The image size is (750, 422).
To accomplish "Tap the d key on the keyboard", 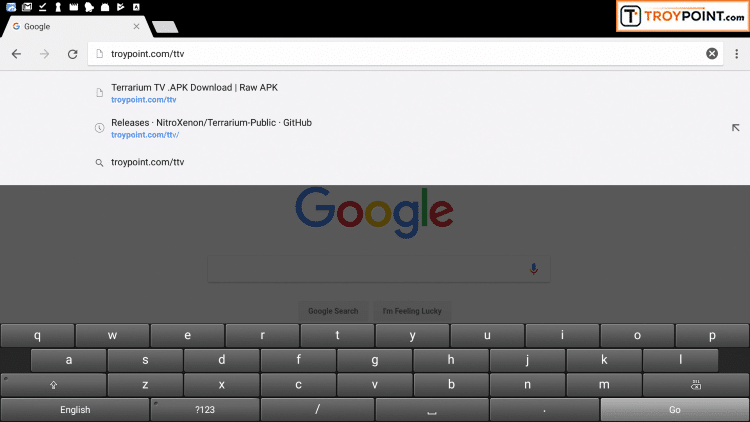I will click(x=222, y=360).
